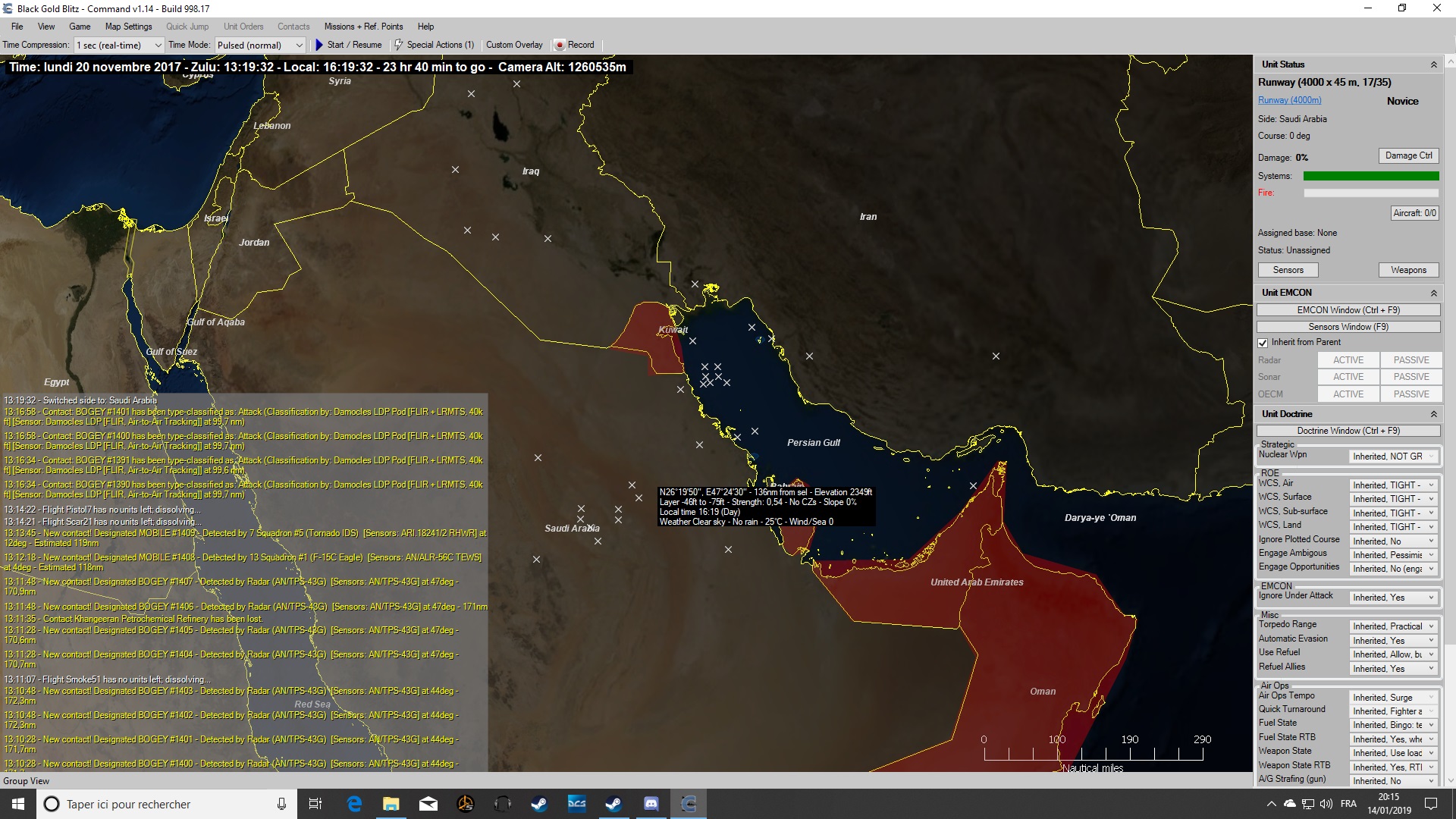
Task: Open Automatic Evasion dropdown
Action: [x=1394, y=641]
